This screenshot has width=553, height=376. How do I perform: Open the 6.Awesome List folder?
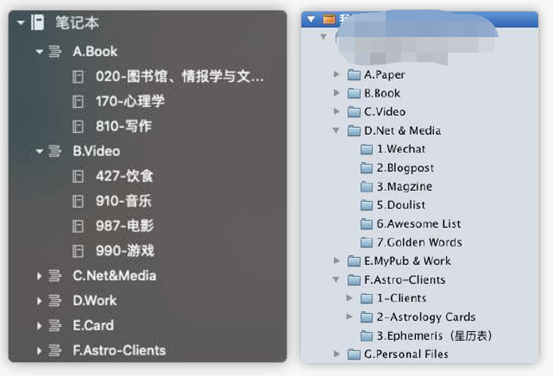(418, 224)
